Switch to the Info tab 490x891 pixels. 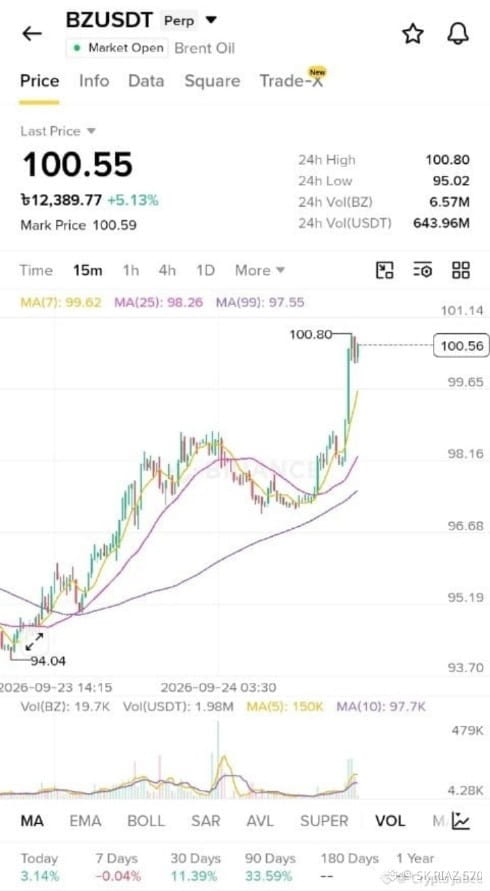tap(94, 81)
